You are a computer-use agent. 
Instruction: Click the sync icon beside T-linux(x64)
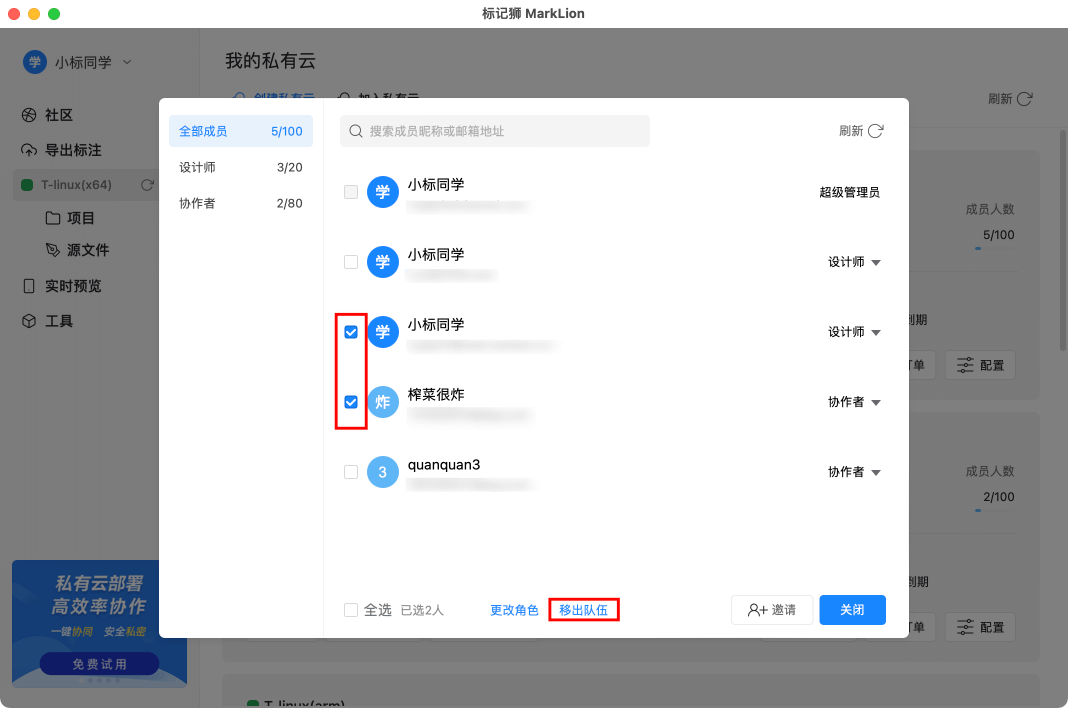click(x=147, y=185)
